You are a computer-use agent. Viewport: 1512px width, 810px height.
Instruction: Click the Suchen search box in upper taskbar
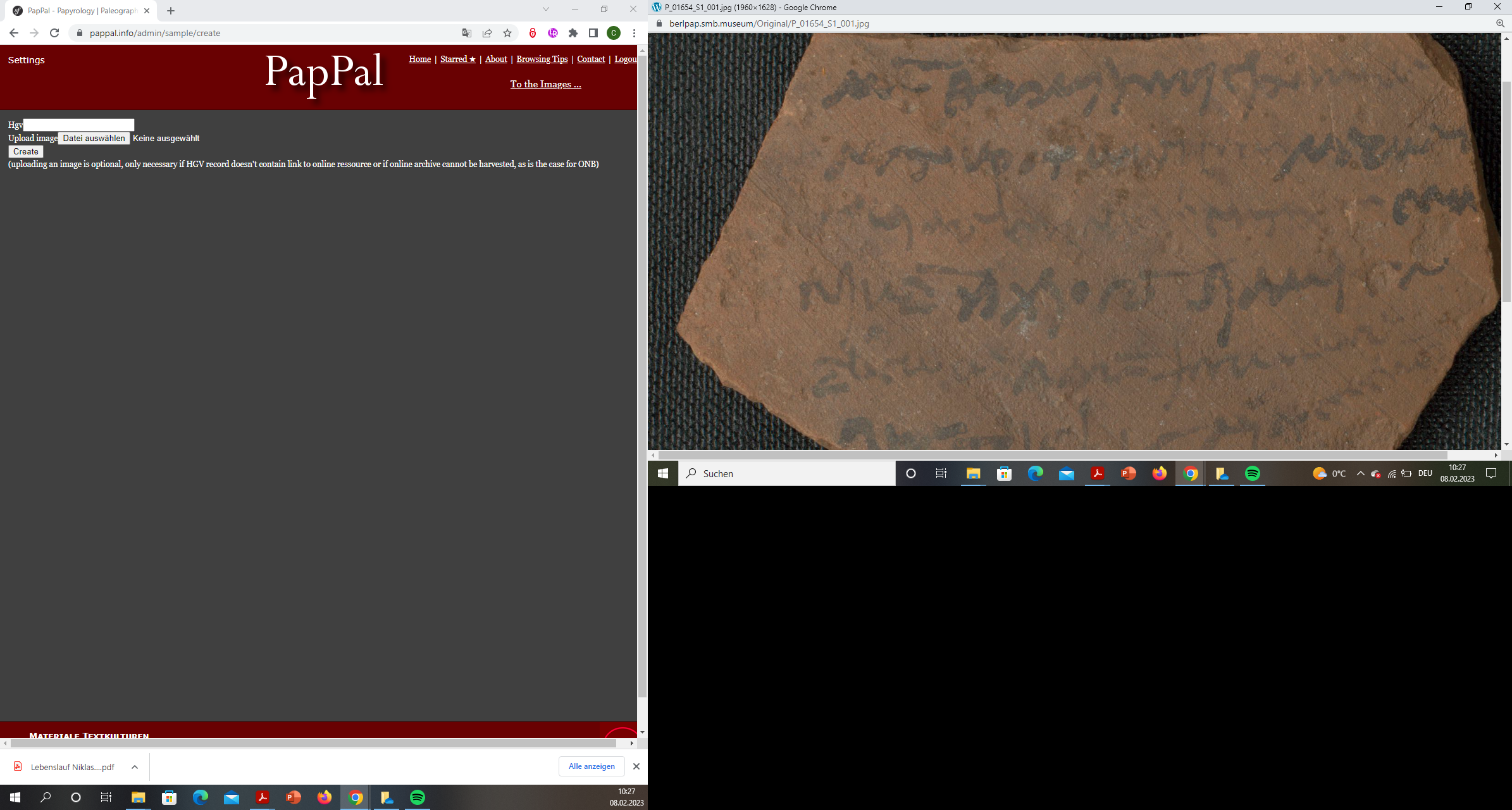[787, 473]
